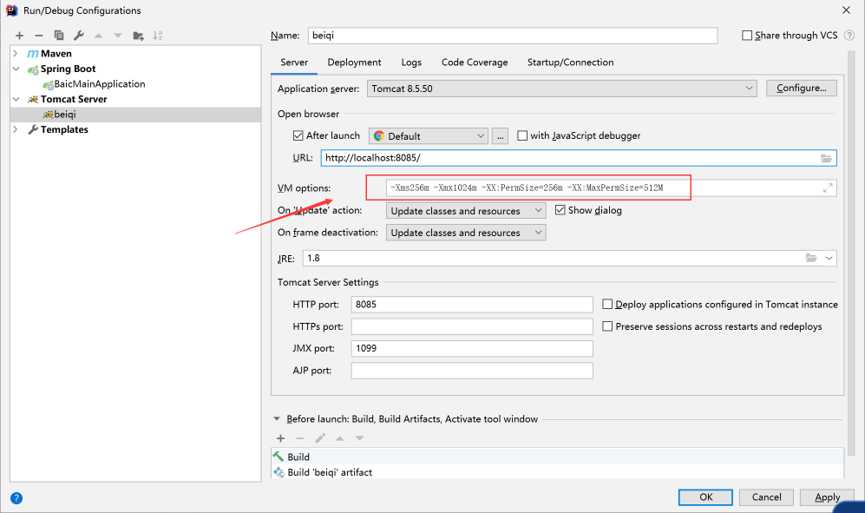Click the Cancel button

tap(766, 497)
